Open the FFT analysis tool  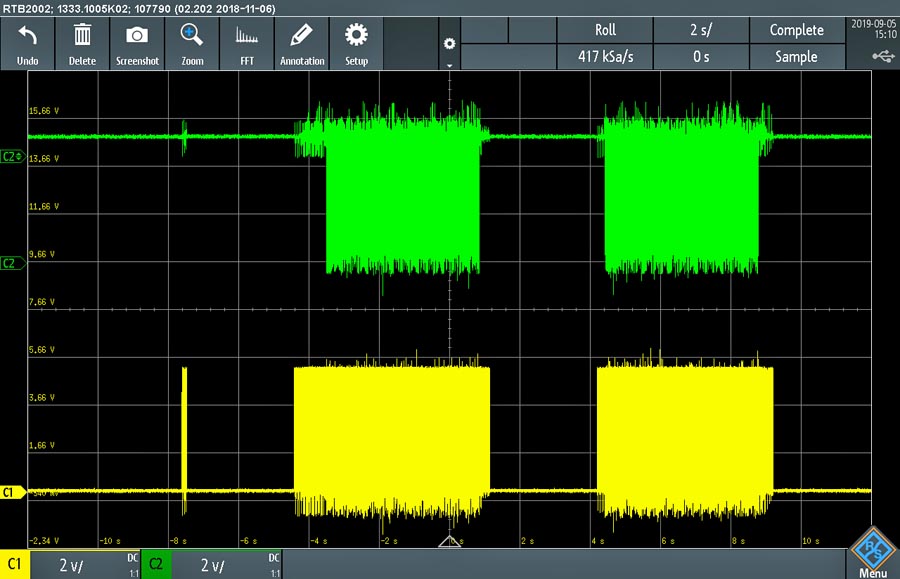(x=247, y=44)
